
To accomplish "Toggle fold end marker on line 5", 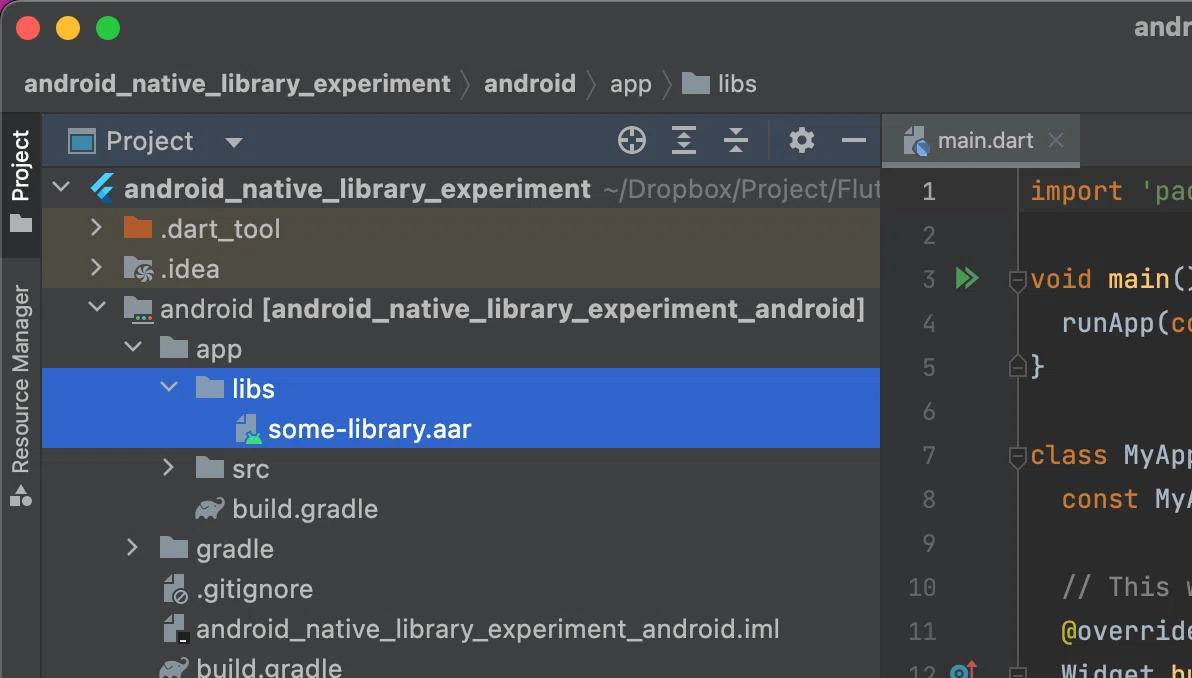I will click(1017, 367).
